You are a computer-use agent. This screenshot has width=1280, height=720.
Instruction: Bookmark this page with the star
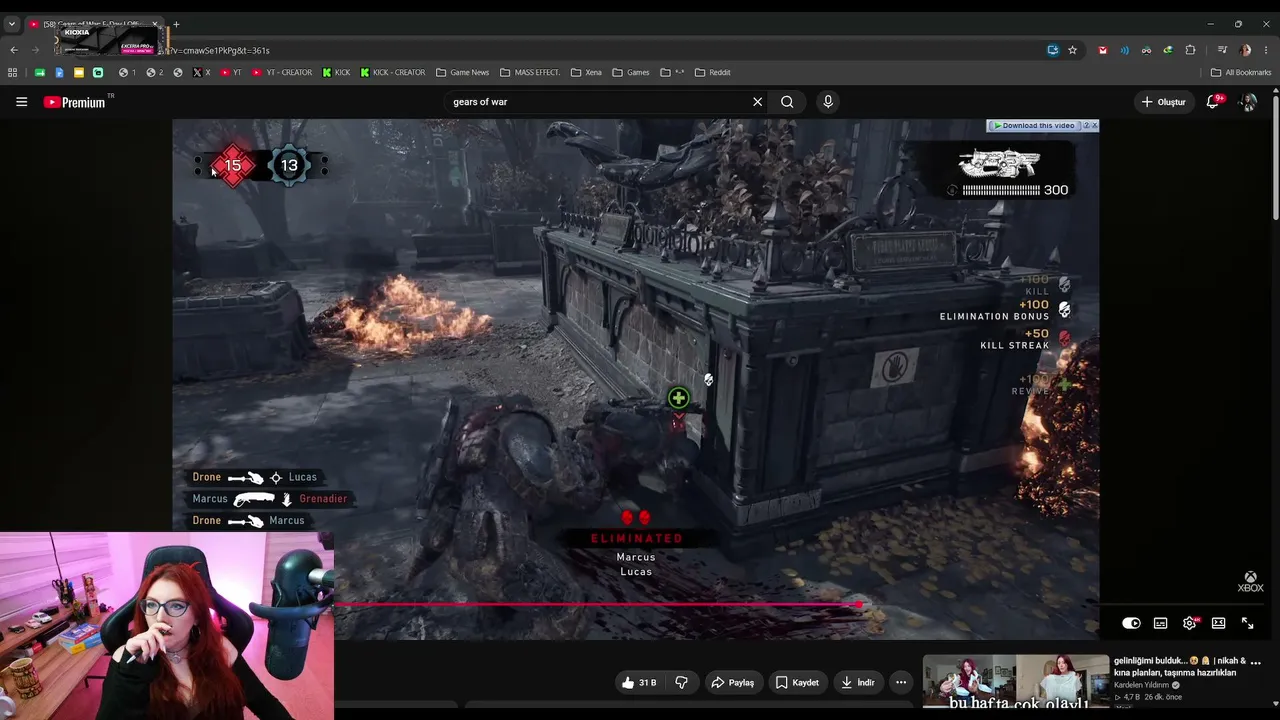[1072, 50]
